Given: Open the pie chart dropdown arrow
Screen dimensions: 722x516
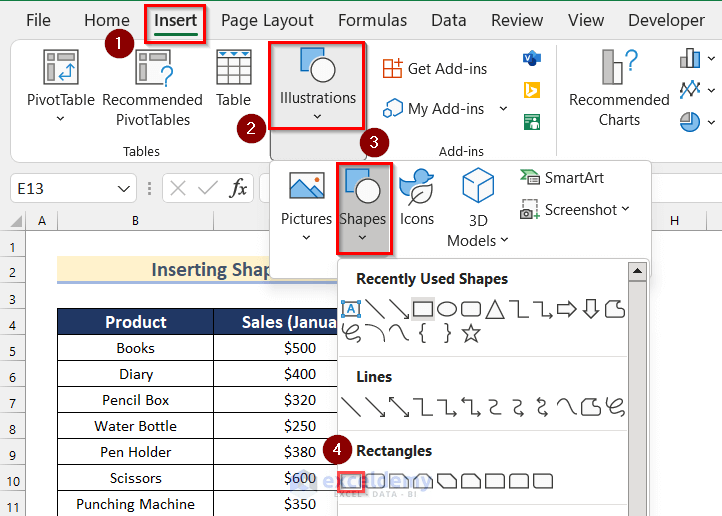Looking at the screenshot, I should [x=711, y=122].
